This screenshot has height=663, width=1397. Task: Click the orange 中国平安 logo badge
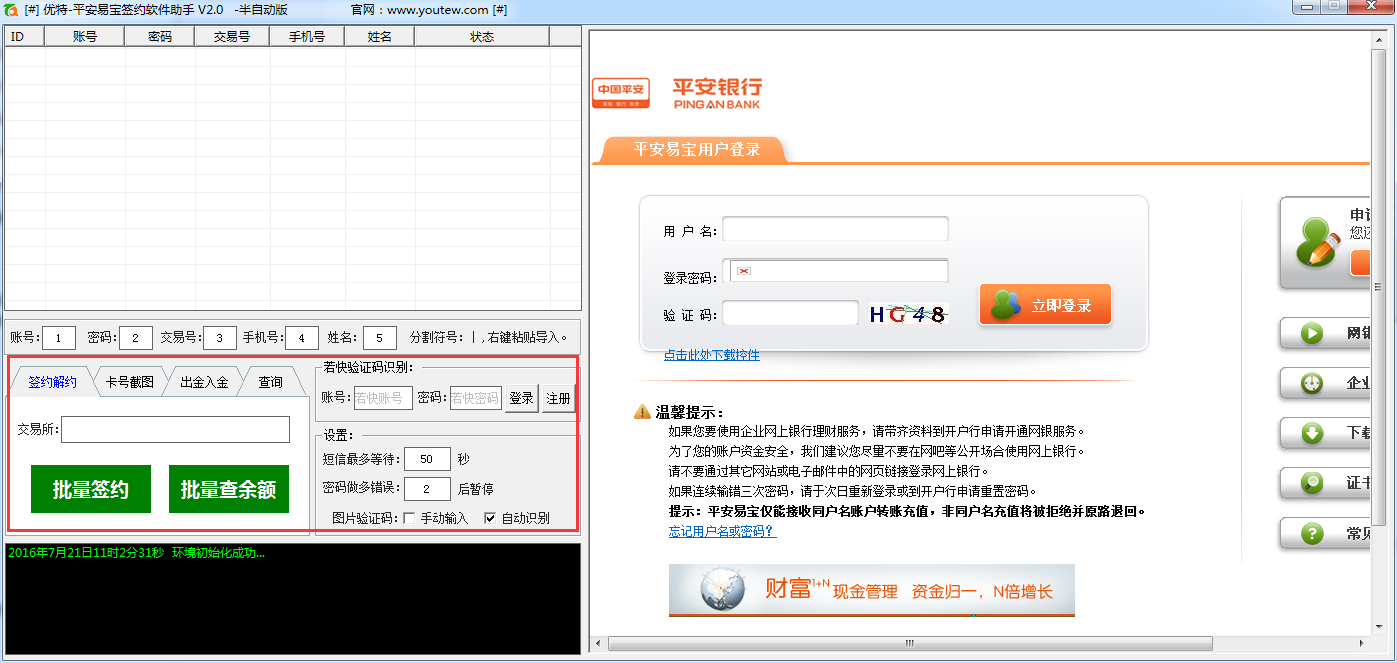point(621,93)
